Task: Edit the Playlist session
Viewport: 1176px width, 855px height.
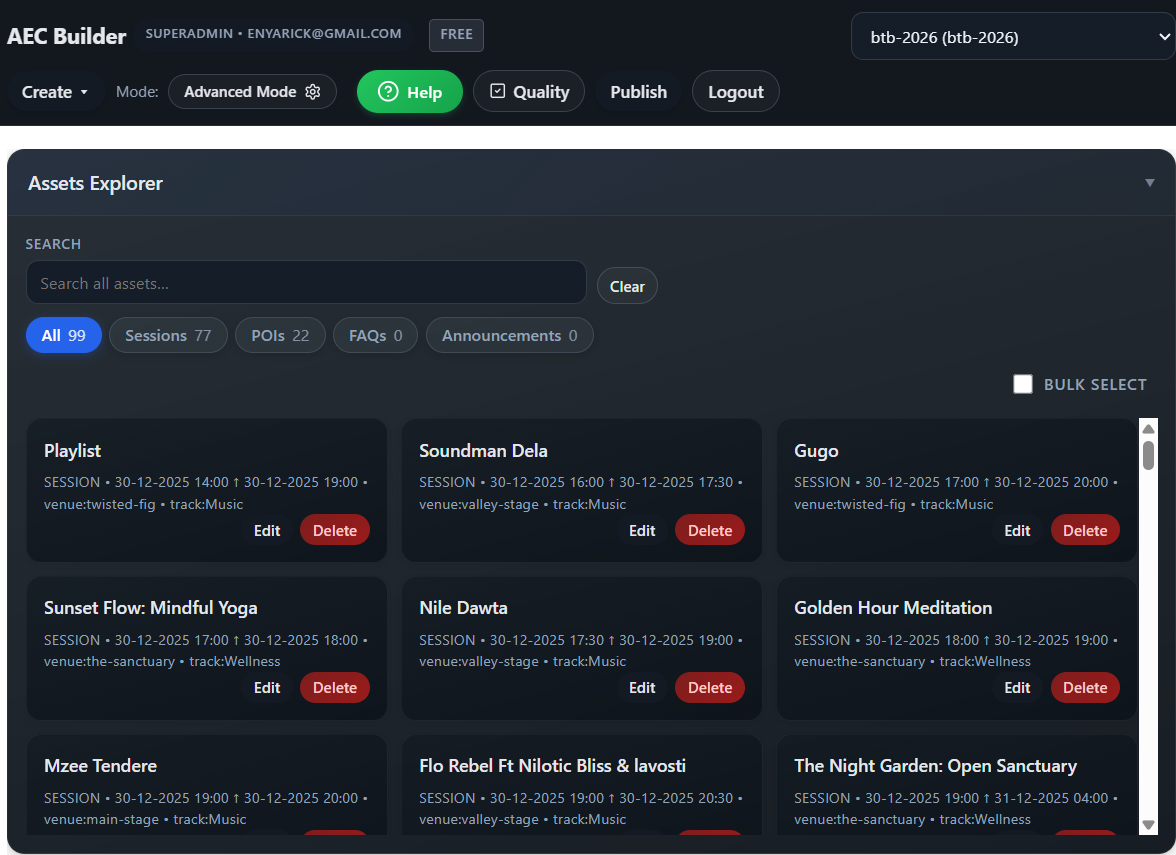Action: [266, 530]
